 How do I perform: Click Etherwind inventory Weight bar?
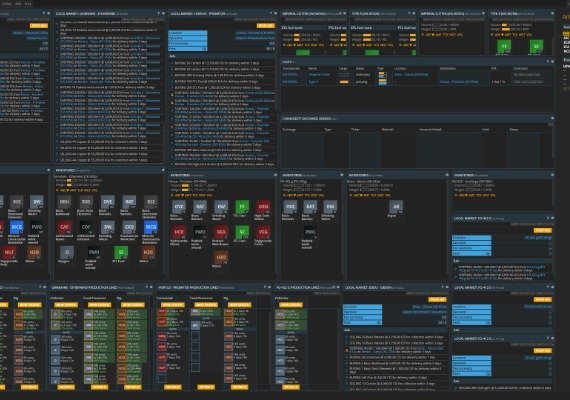click(71, 185)
